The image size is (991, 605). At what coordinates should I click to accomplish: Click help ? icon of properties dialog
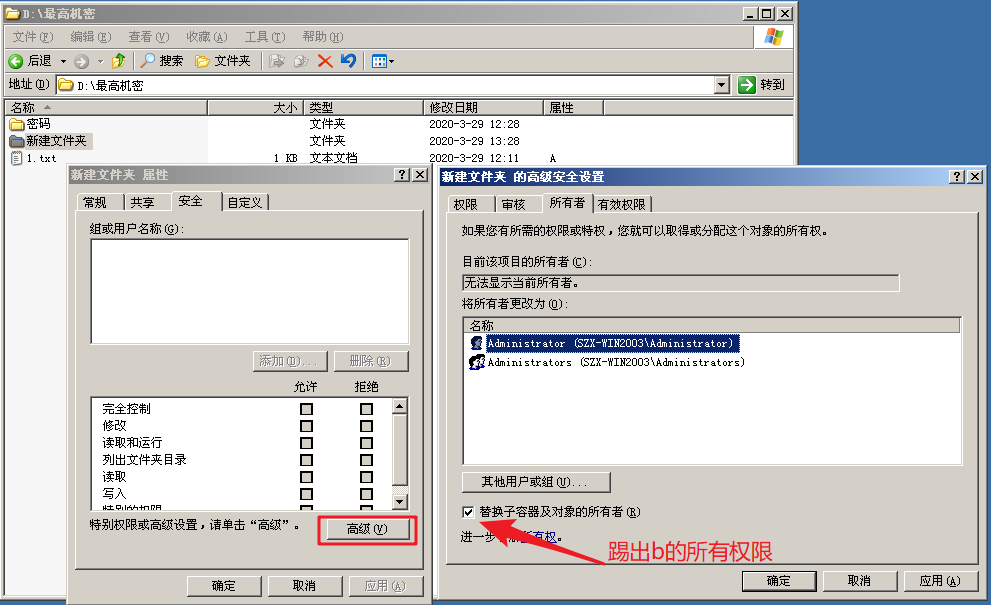pyautogui.click(x=402, y=175)
